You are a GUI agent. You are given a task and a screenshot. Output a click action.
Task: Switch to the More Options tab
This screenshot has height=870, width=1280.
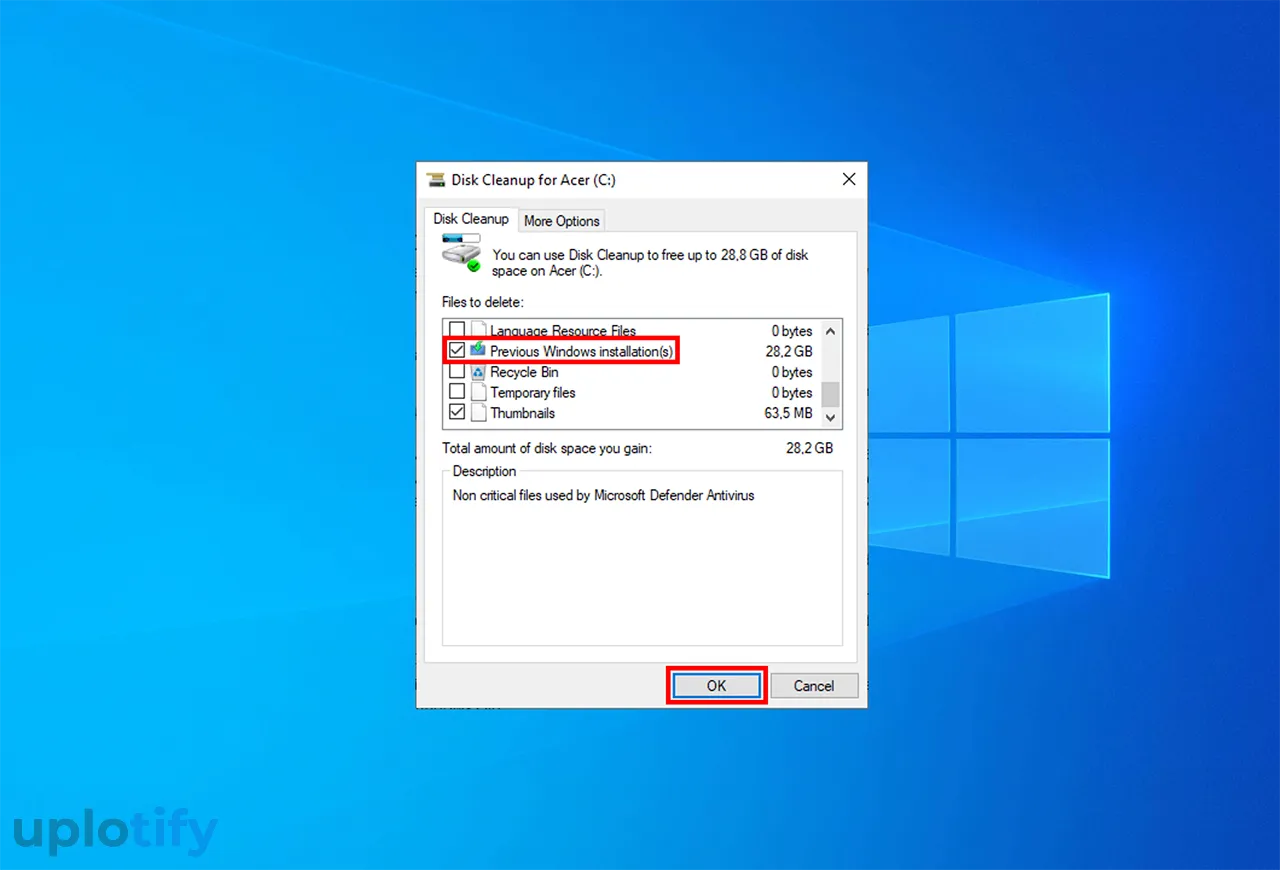[562, 221]
